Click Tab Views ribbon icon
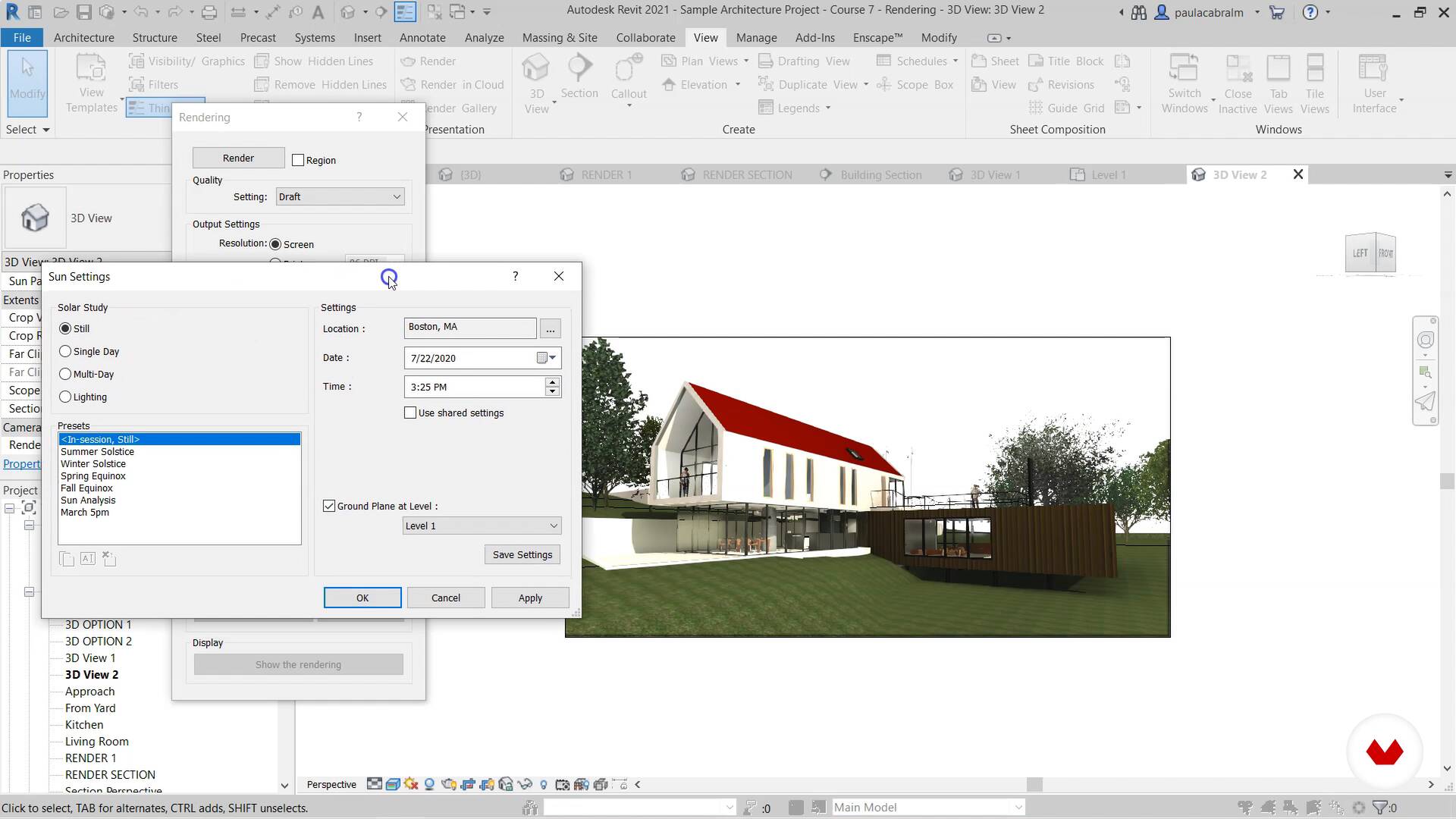 [x=1279, y=83]
